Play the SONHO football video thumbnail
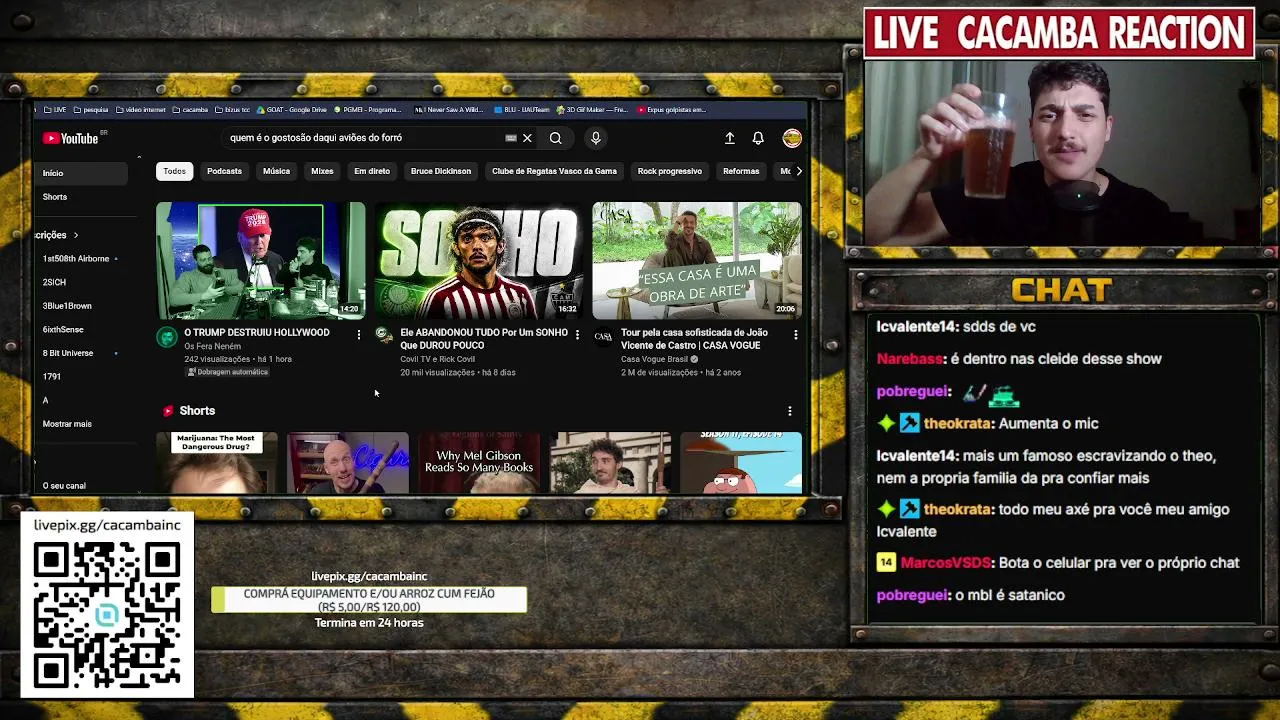 [479, 260]
